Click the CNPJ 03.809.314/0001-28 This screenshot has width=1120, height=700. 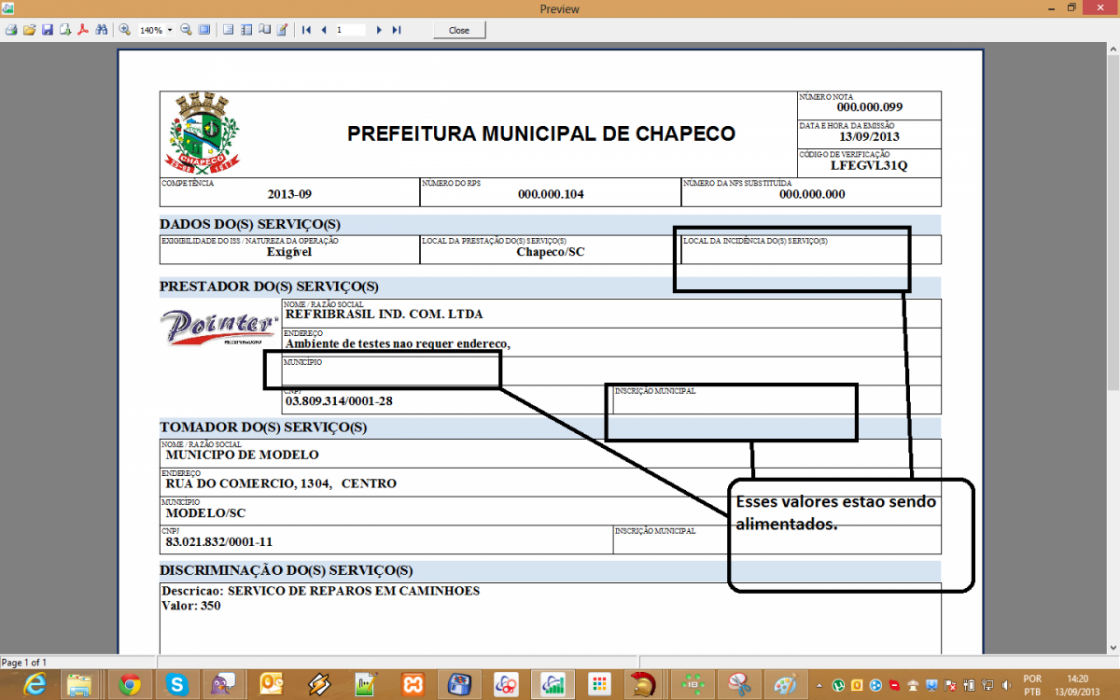click(339, 401)
